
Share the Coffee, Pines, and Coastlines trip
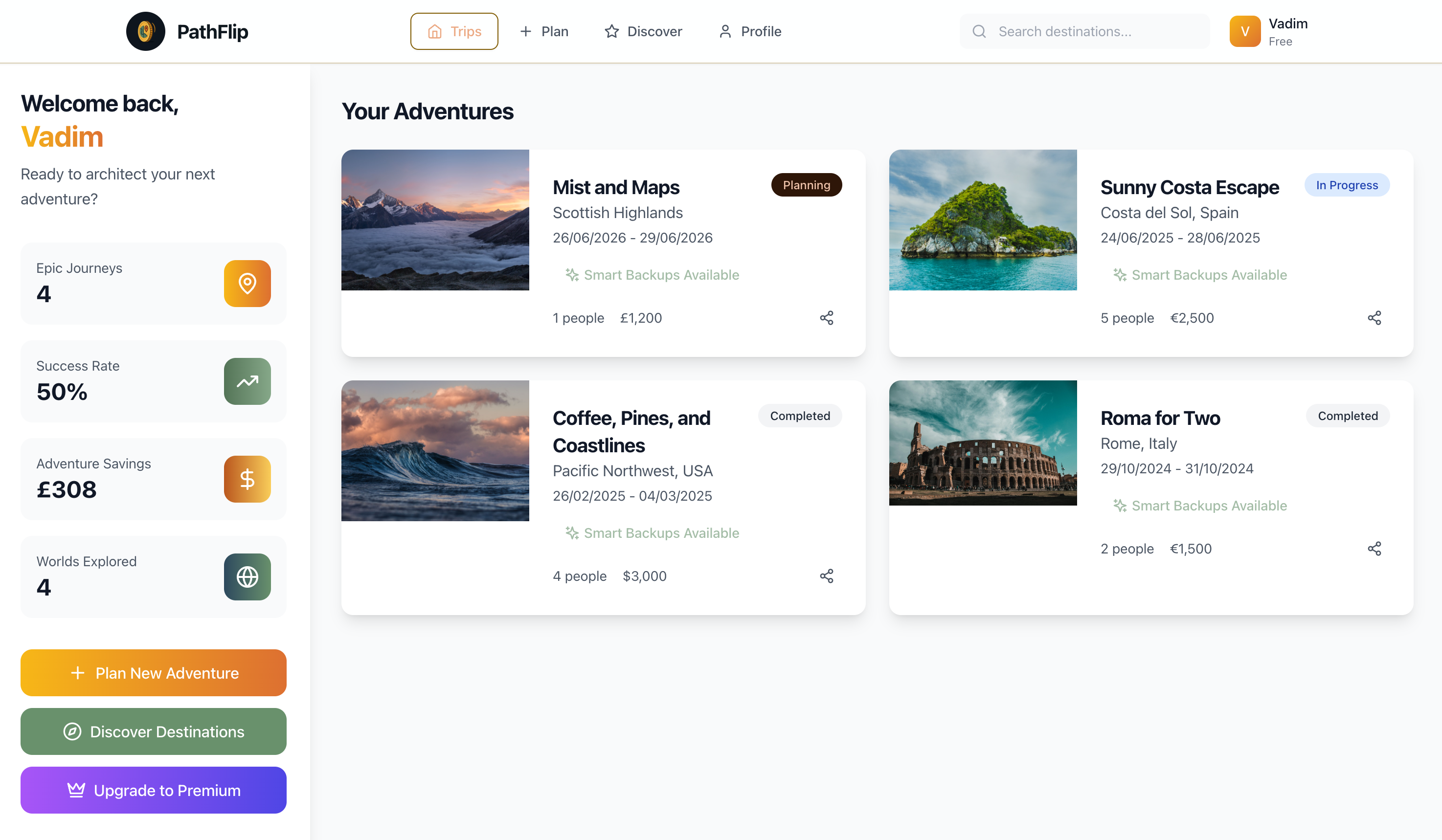coord(826,576)
